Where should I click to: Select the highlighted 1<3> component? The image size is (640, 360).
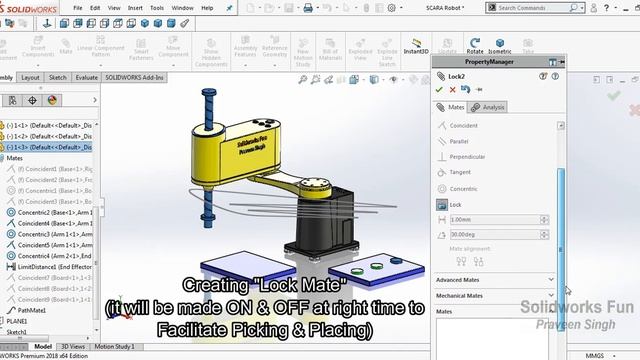[46, 147]
